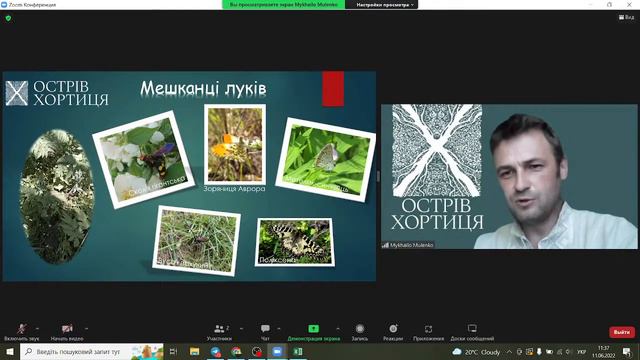Open Excel from the taskbar
The height and width of the screenshot is (360, 640).
tap(298, 351)
